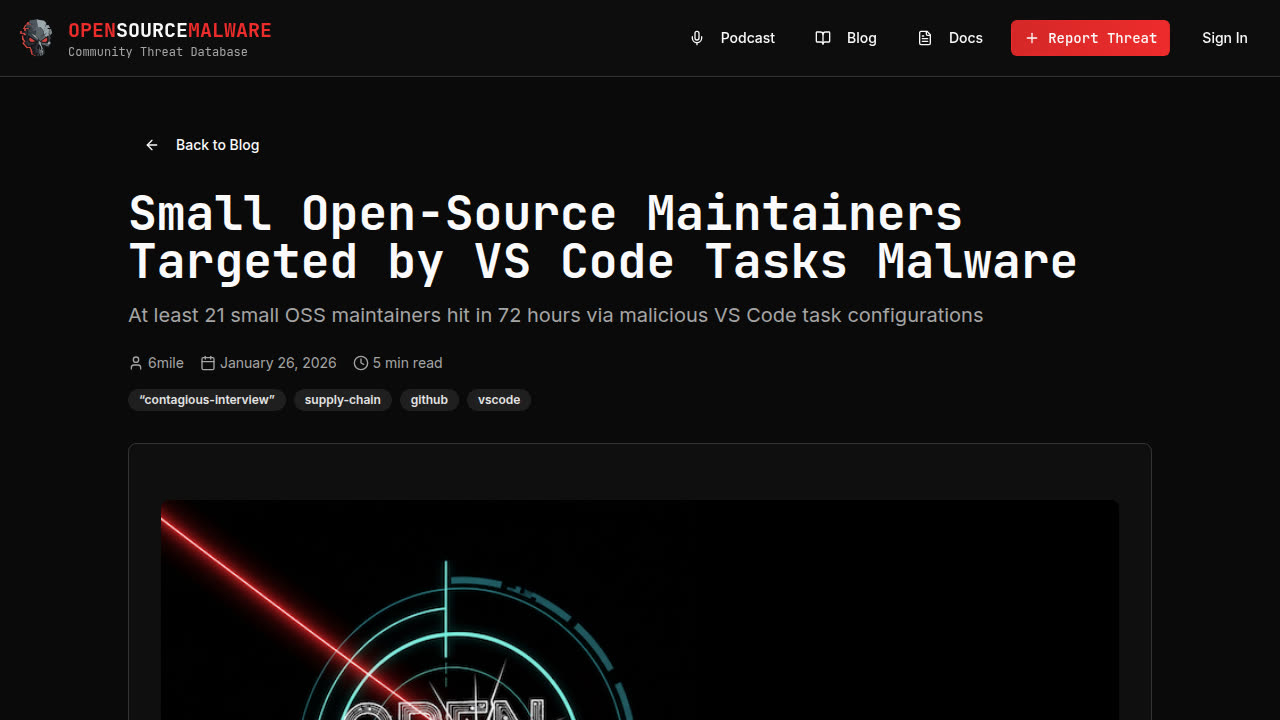The height and width of the screenshot is (720, 1280).
Task: Click the Podcast microphone icon
Action: click(697, 38)
